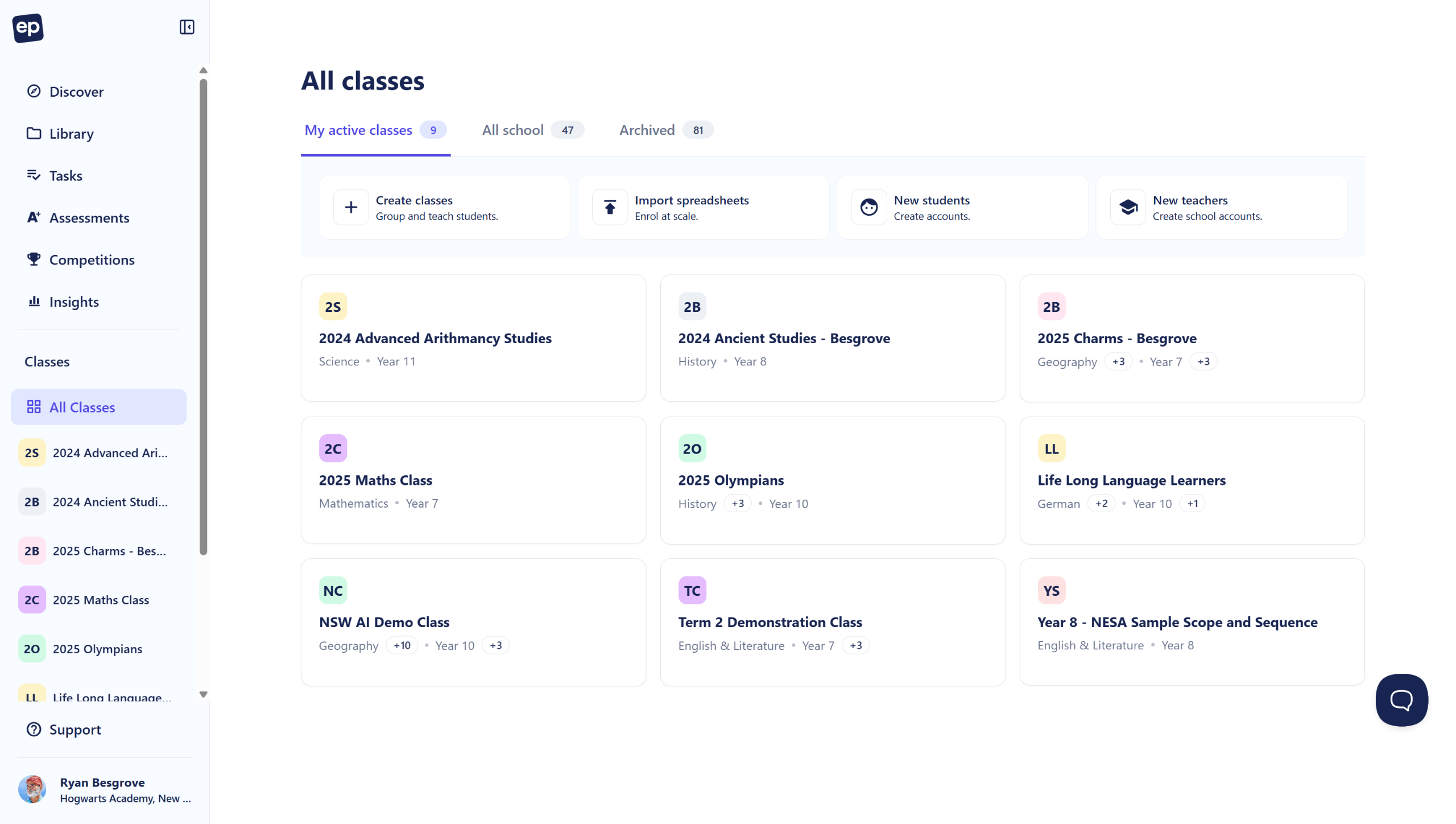
Task: Open Ryan Besgrove profile avatar
Action: pyautogui.click(x=32, y=790)
